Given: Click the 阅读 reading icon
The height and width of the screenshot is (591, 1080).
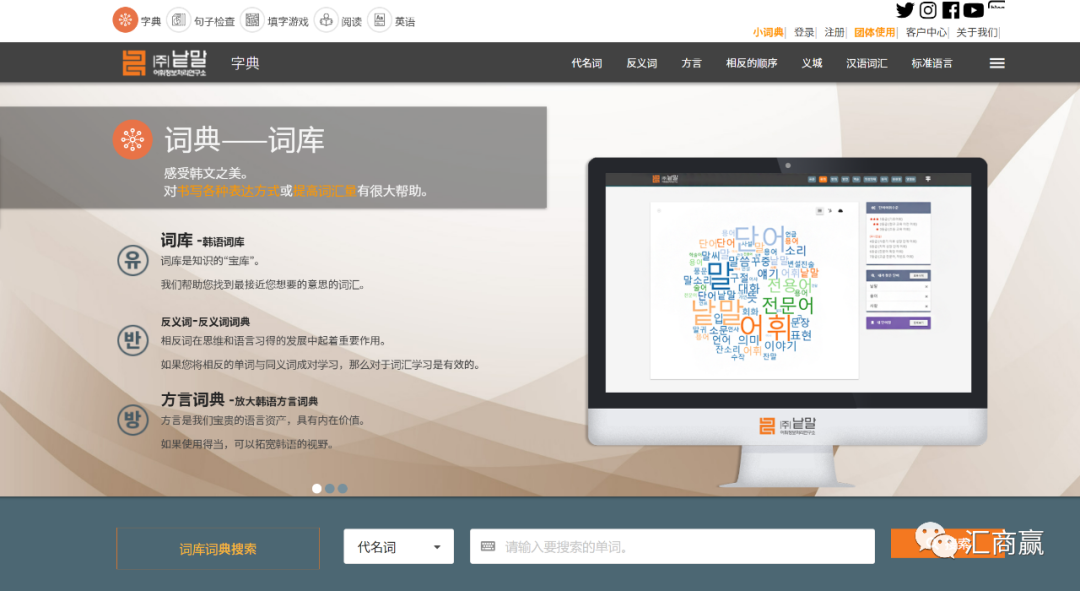Looking at the screenshot, I should click(325, 19).
